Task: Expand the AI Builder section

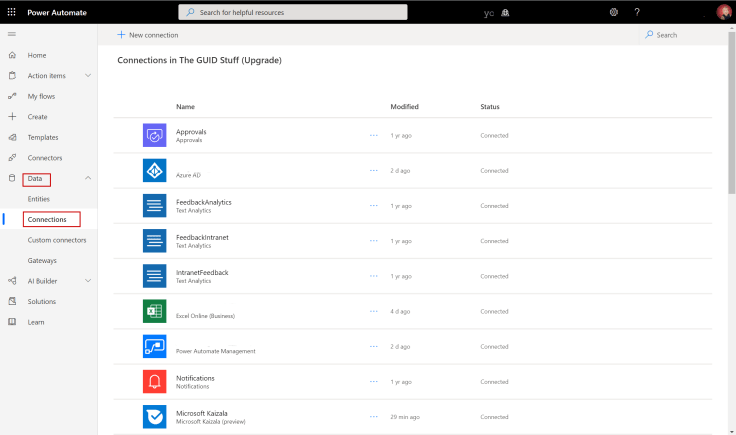Action: tap(88, 281)
